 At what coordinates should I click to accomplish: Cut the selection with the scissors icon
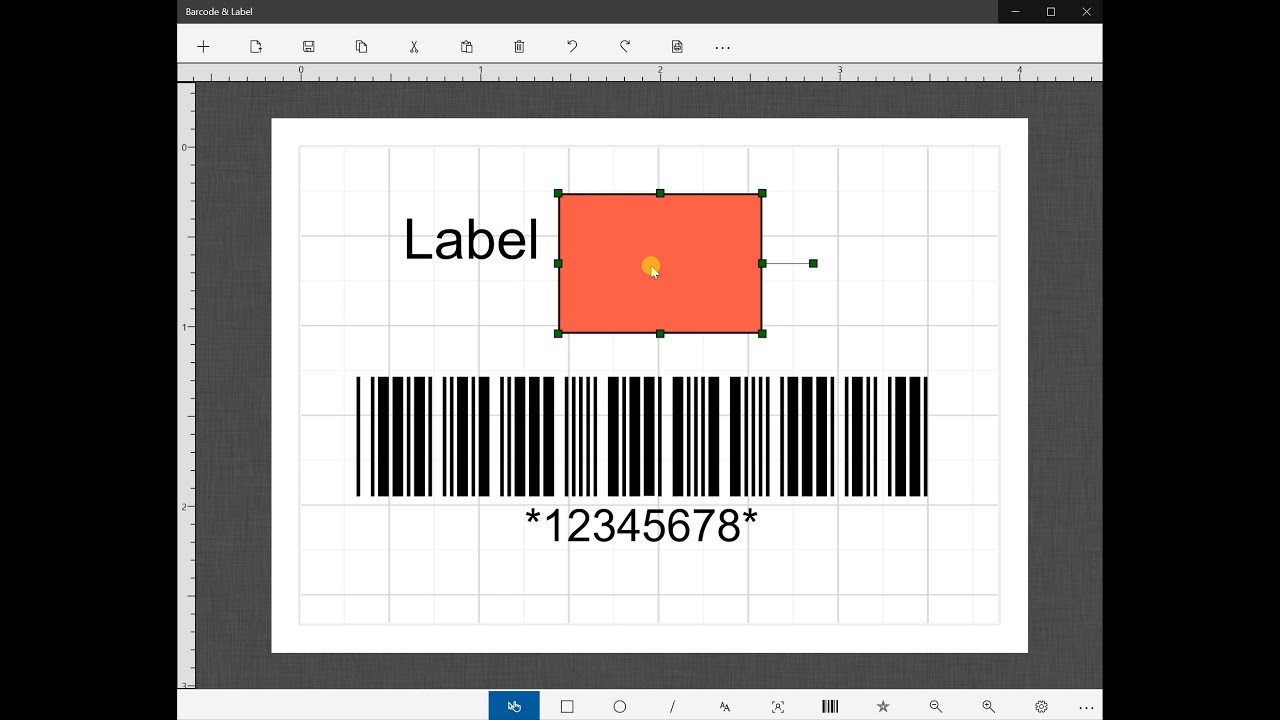[x=414, y=47]
